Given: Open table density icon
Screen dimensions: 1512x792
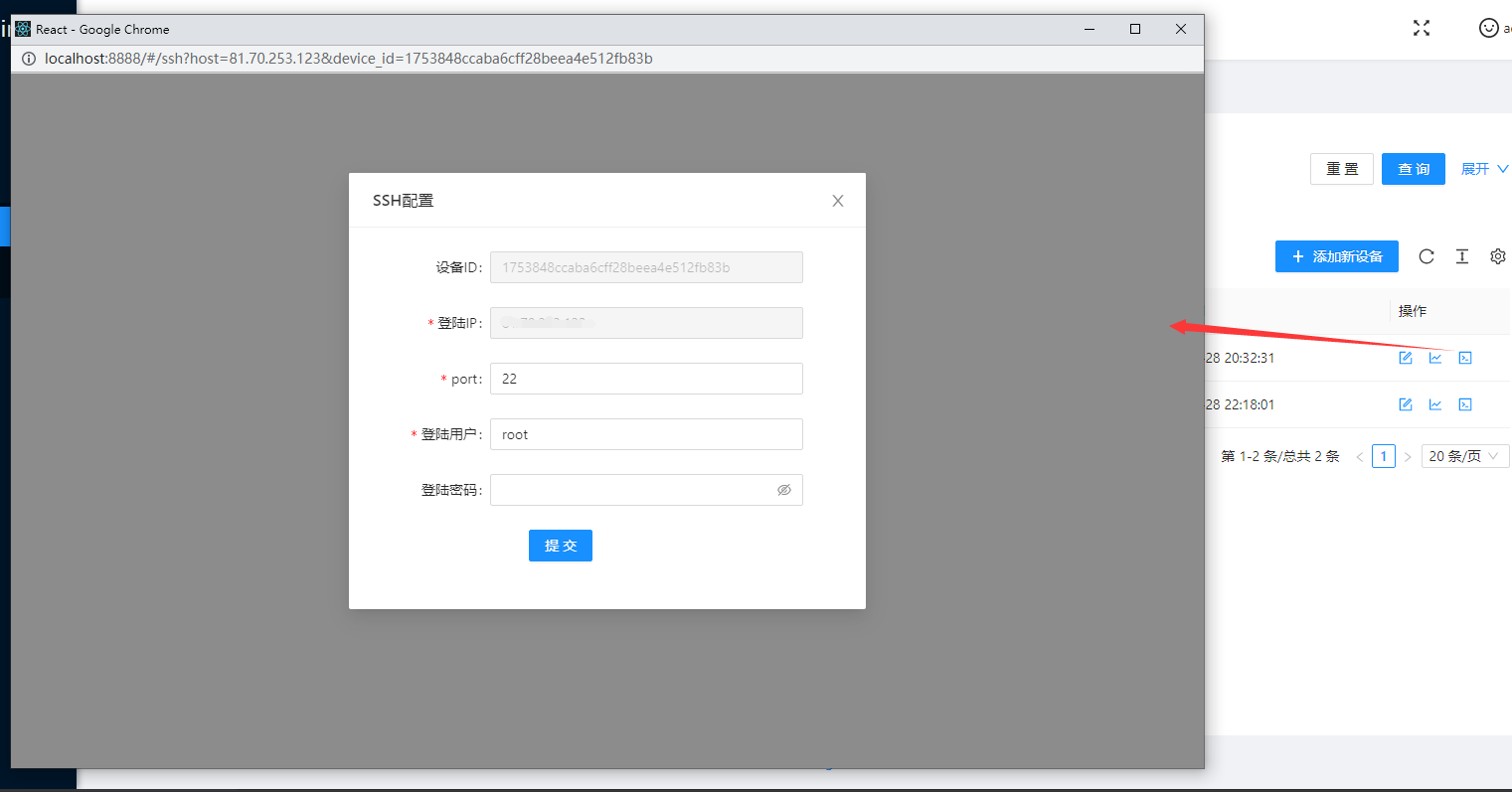Looking at the screenshot, I should [1462, 256].
